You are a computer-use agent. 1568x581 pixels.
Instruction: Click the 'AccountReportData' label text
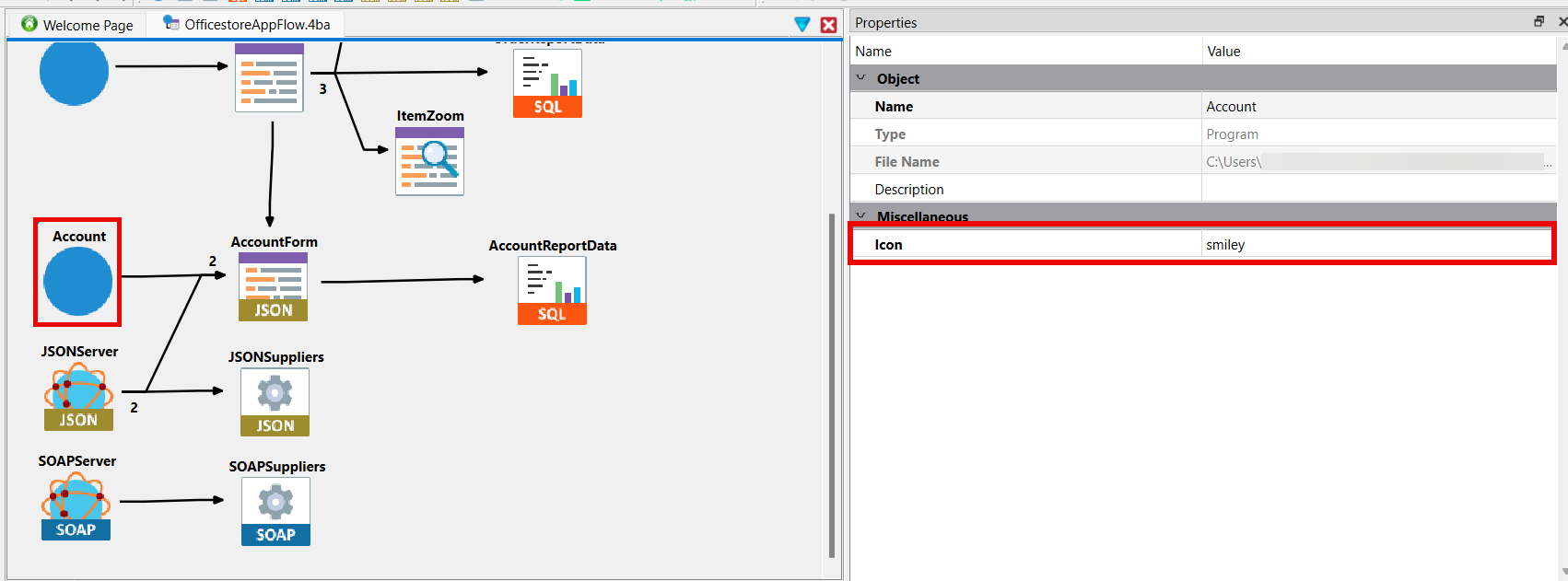(553, 246)
